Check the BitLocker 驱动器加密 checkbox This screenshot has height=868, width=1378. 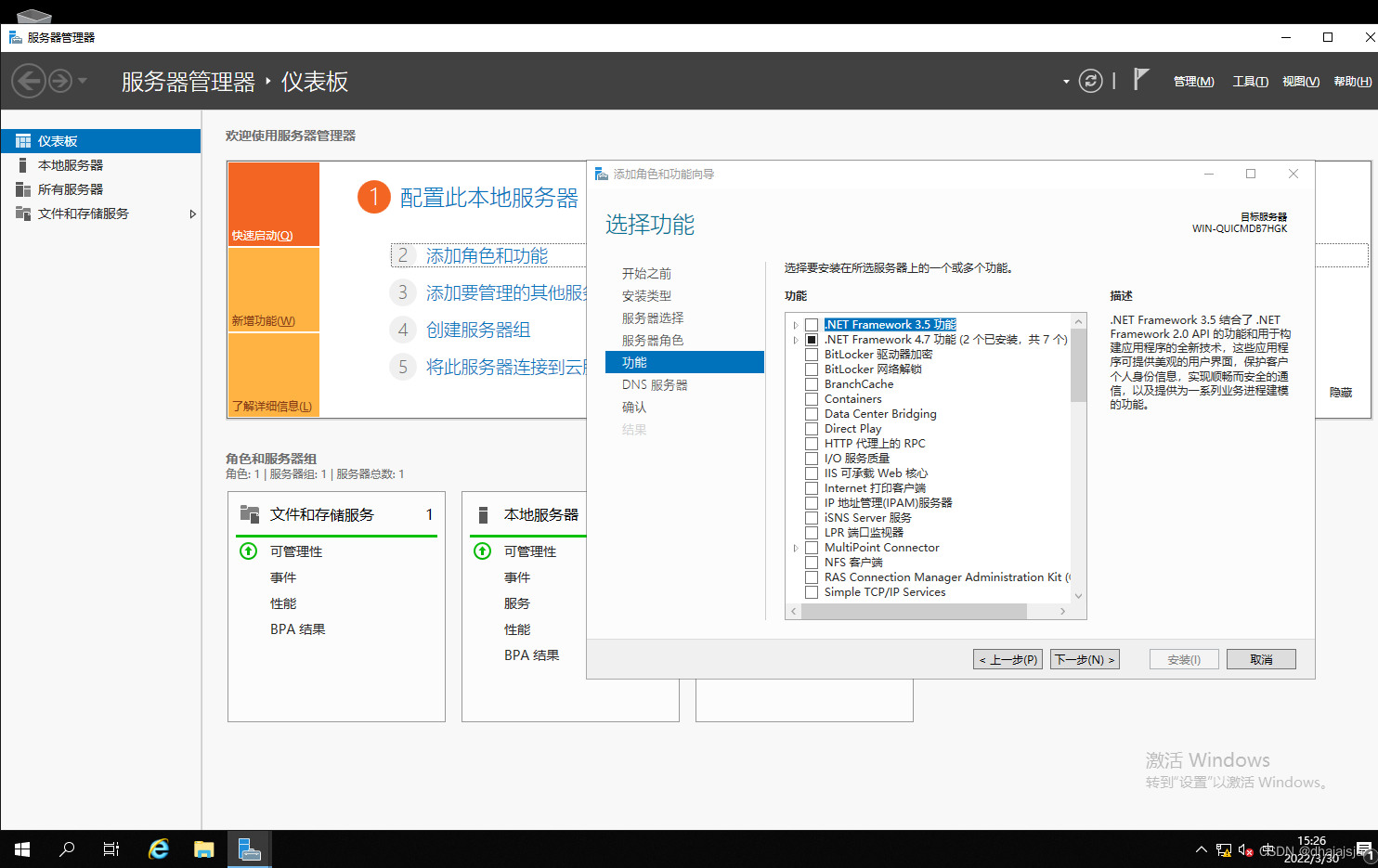812,355
